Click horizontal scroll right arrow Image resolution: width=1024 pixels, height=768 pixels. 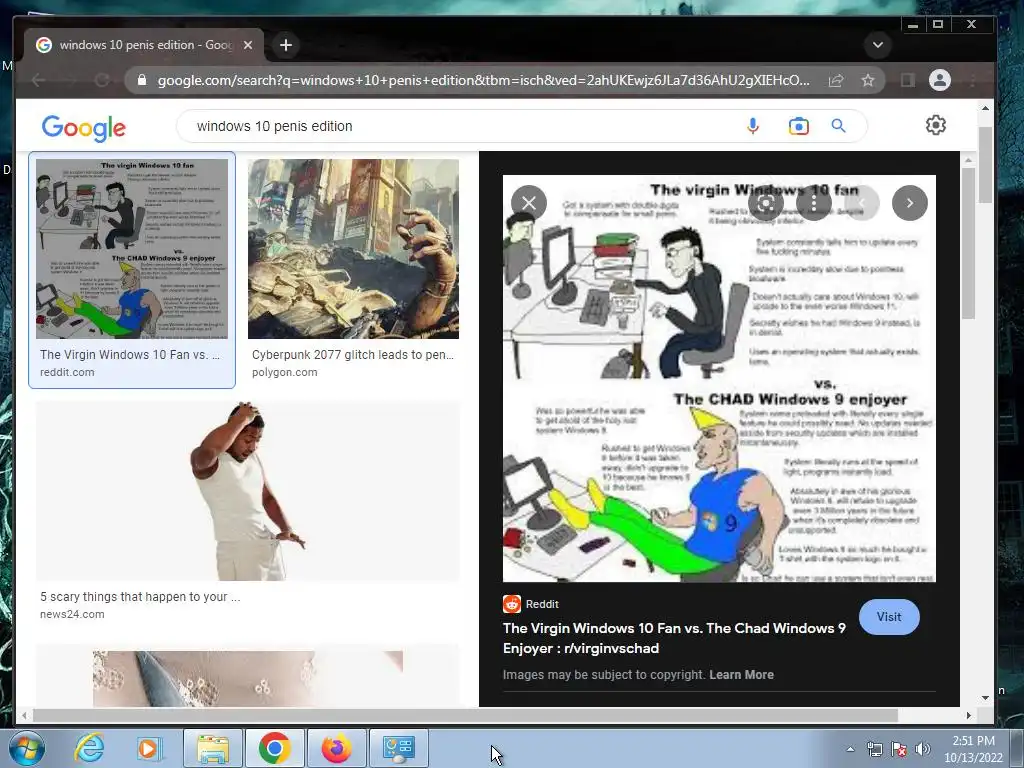pos(968,716)
